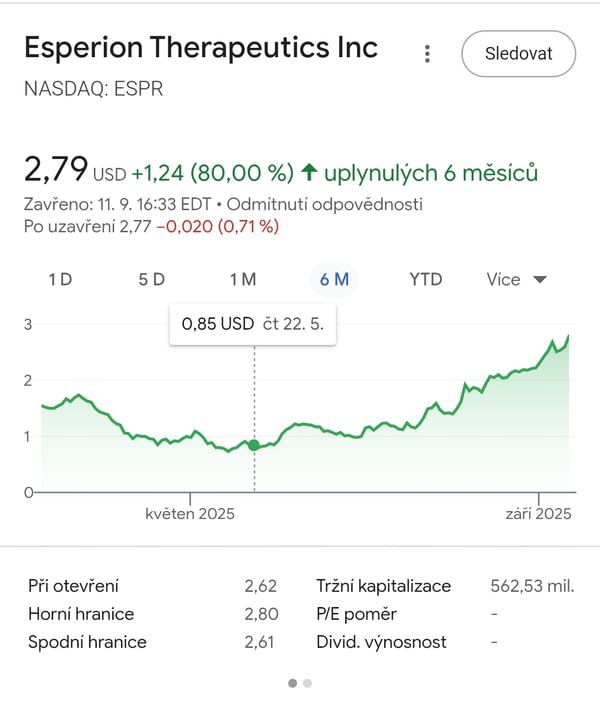This screenshot has width=600, height=709.
Task: Go to first pagination dot
Action: [293, 683]
